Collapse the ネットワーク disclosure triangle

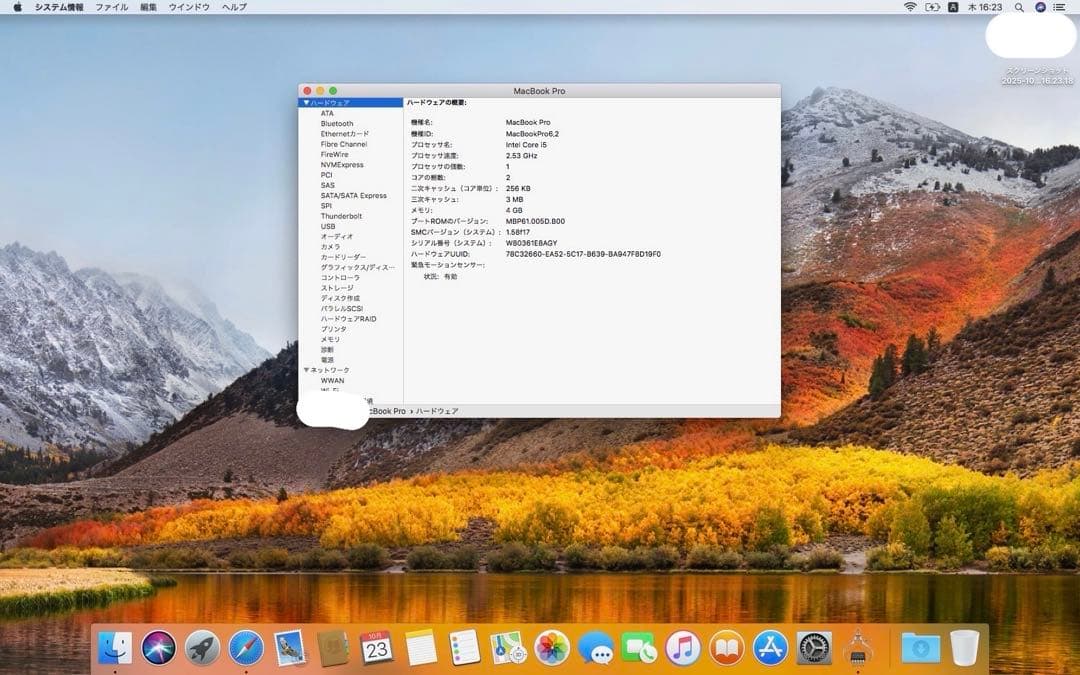click(x=306, y=370)
